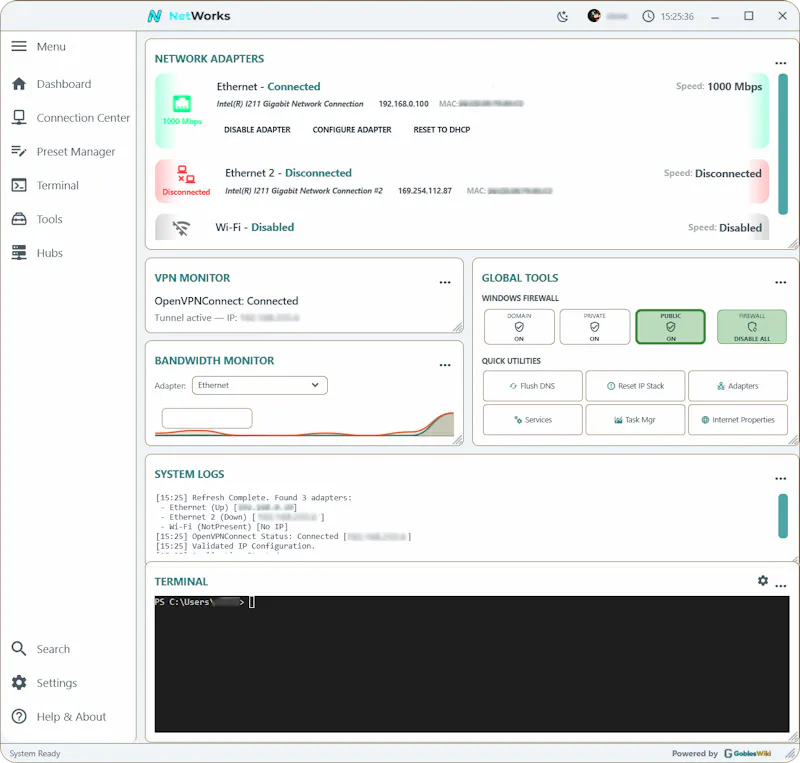Image resolution: width=800 pixels, height=763 pixels.
Task: Open Services quick utility
Action: point(532,420)
